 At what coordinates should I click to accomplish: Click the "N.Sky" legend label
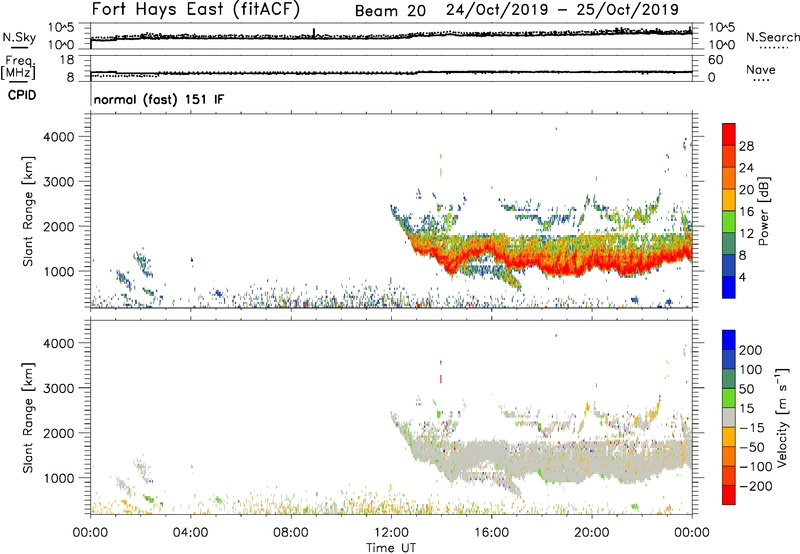point(19,37)
